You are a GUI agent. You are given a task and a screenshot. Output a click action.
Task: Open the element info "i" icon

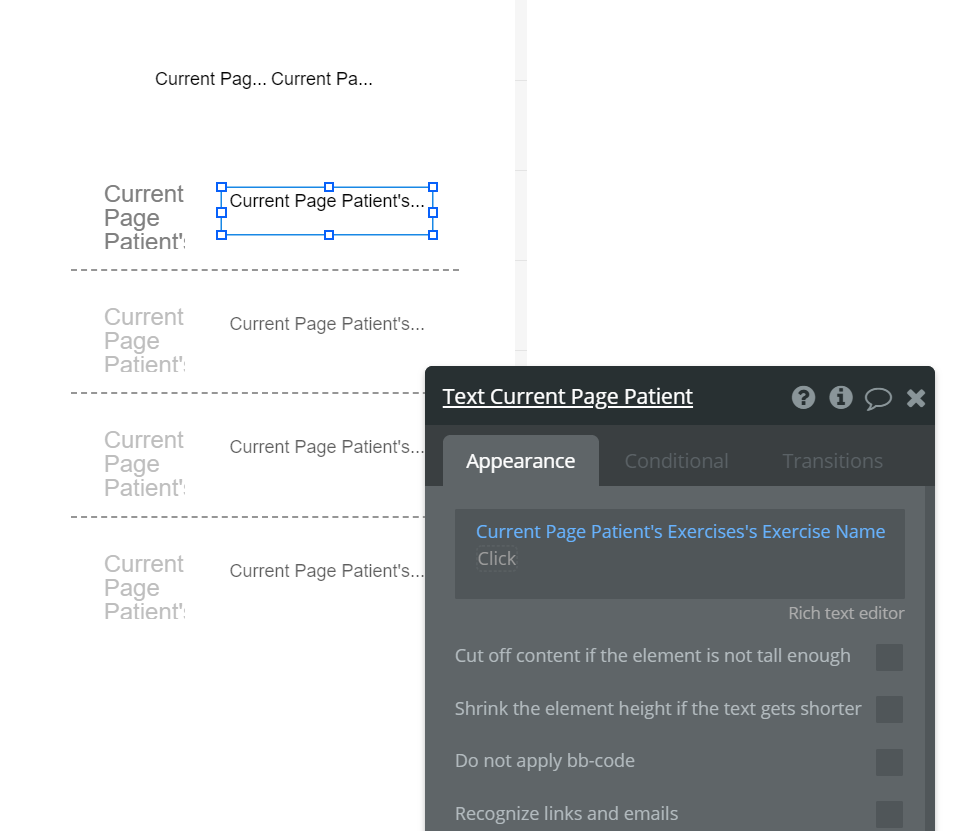click(841, 397)
